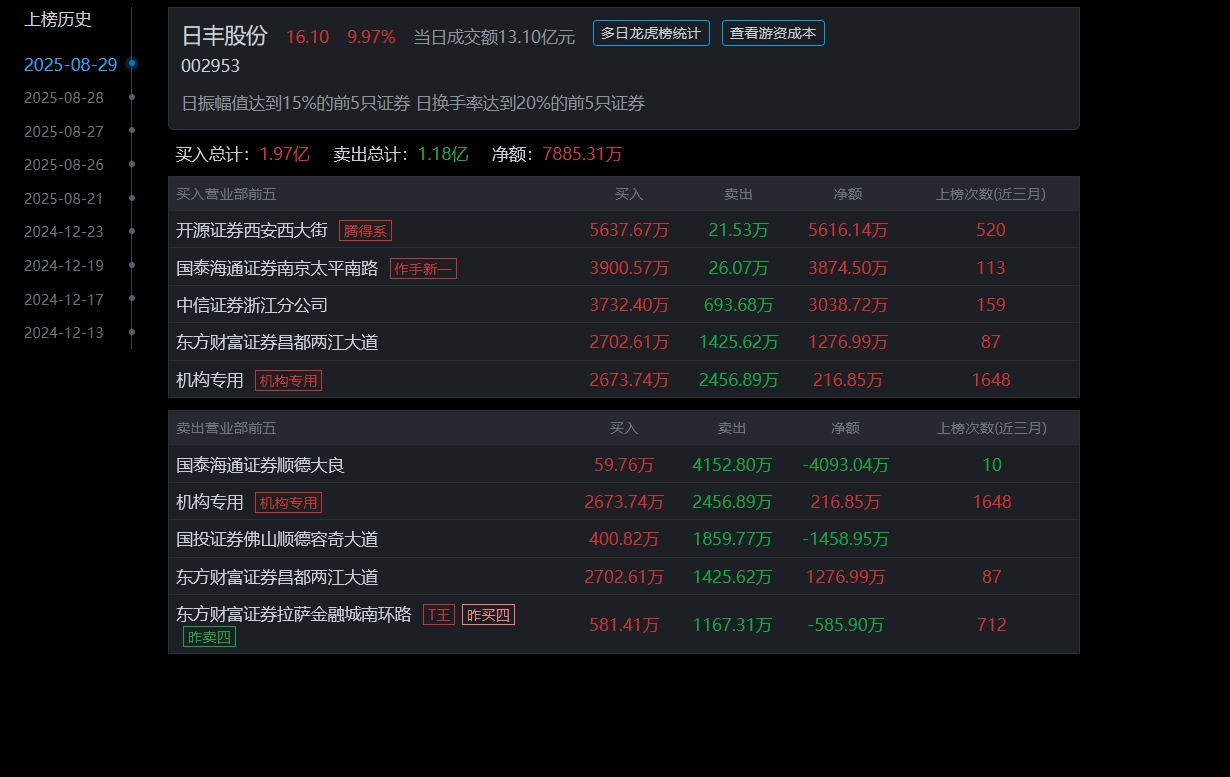Viewport: 1230px width, 777px height.
Task: Click the buy amount 5637.67万
Action: click(x=629, y=230)
